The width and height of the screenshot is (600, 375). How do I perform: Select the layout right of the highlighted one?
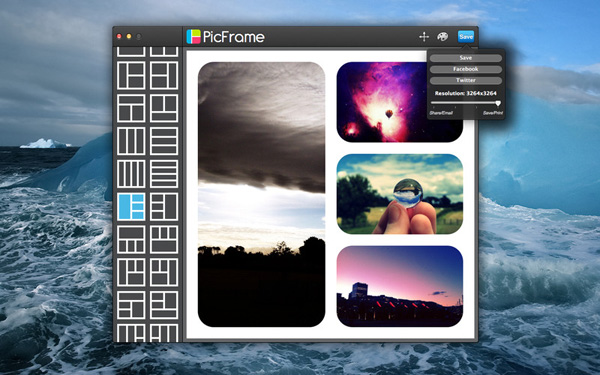[164, 206]
